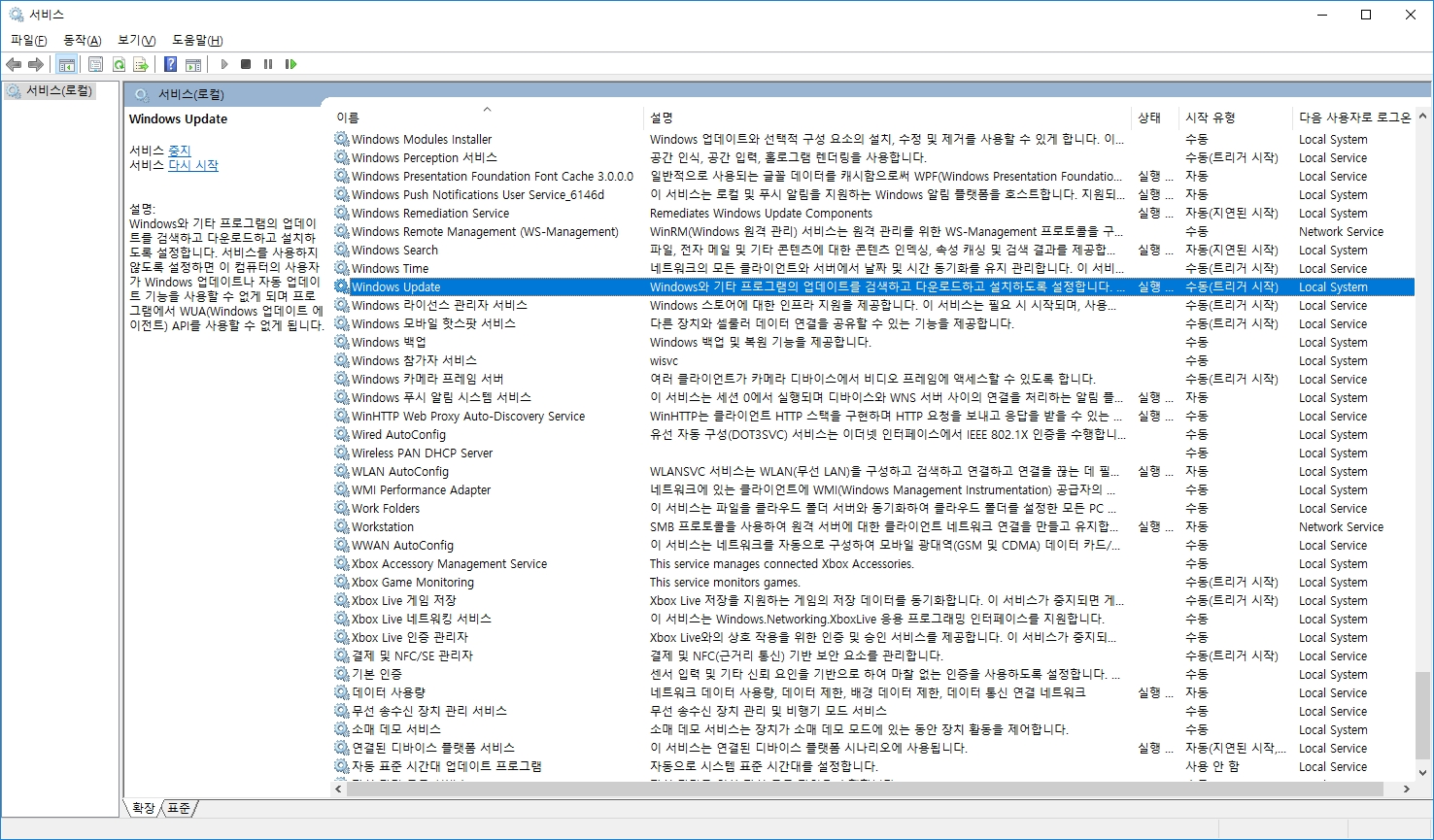Click the horizontal scrollbar thumb
1434x840 pixels.
pos(864,790)
